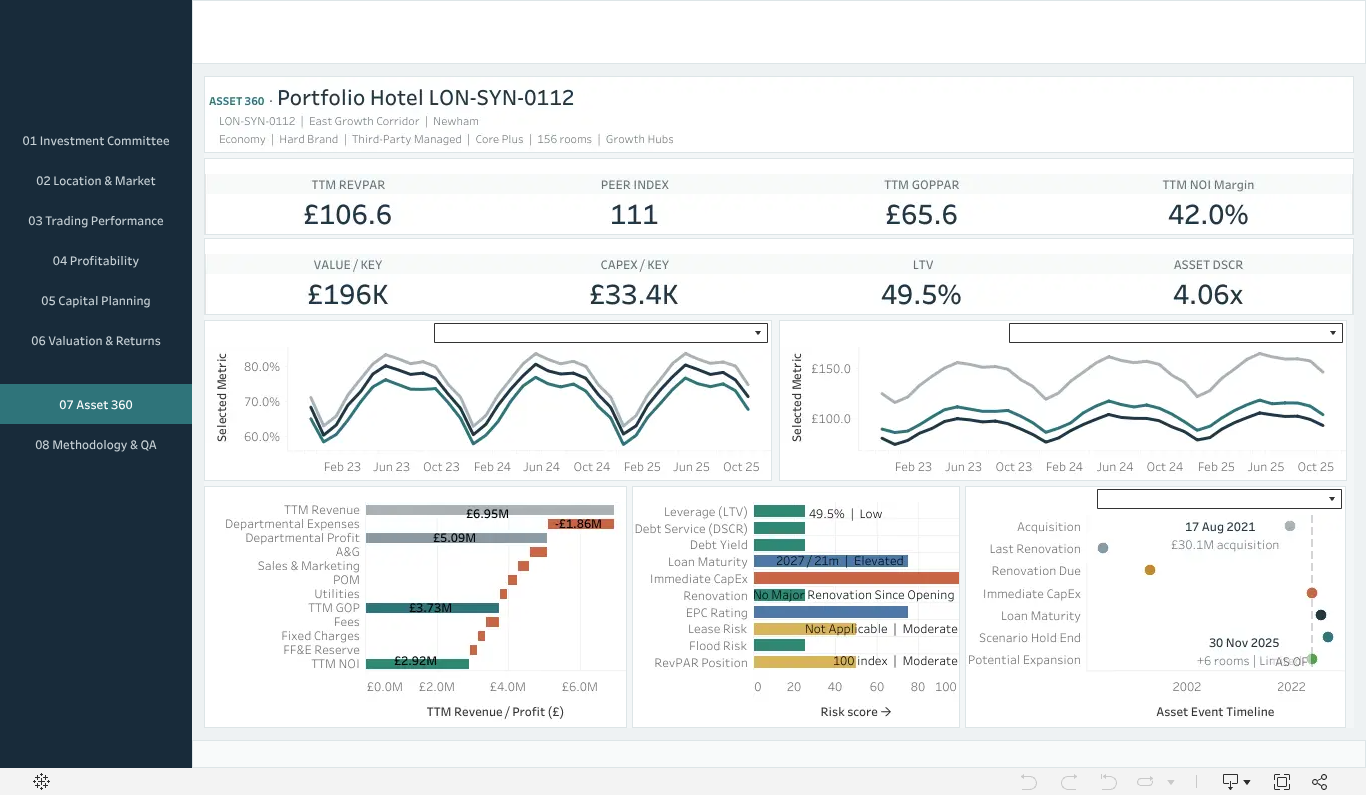1366x795 pixels.
Task: Open 08 Methodology & QA page
Action: click(96, 445)
